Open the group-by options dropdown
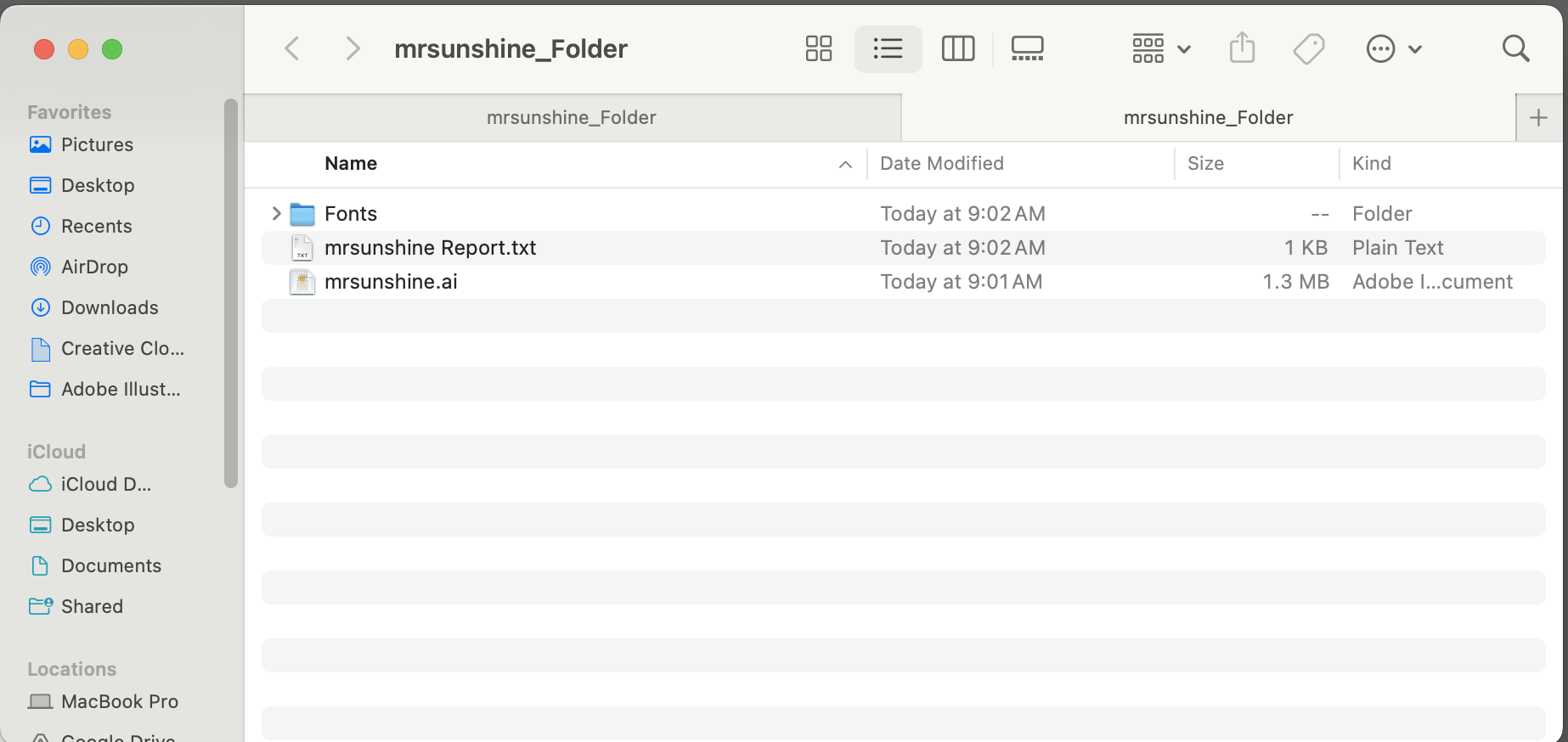 pyautogui.click(x=1161, y=48)
